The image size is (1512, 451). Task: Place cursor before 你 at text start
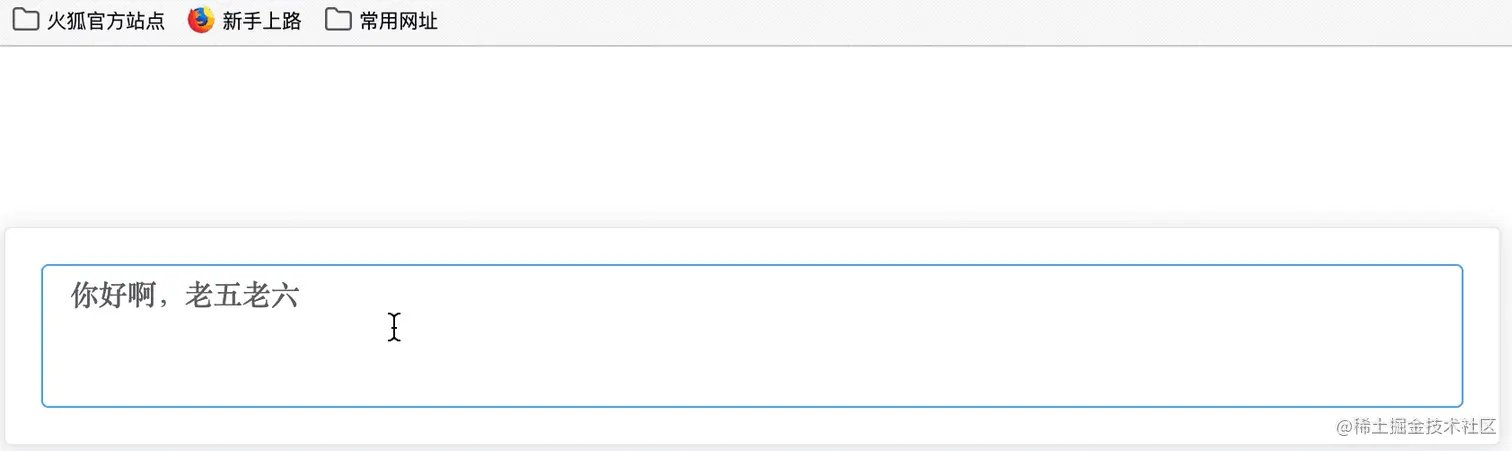click(71, 296)
